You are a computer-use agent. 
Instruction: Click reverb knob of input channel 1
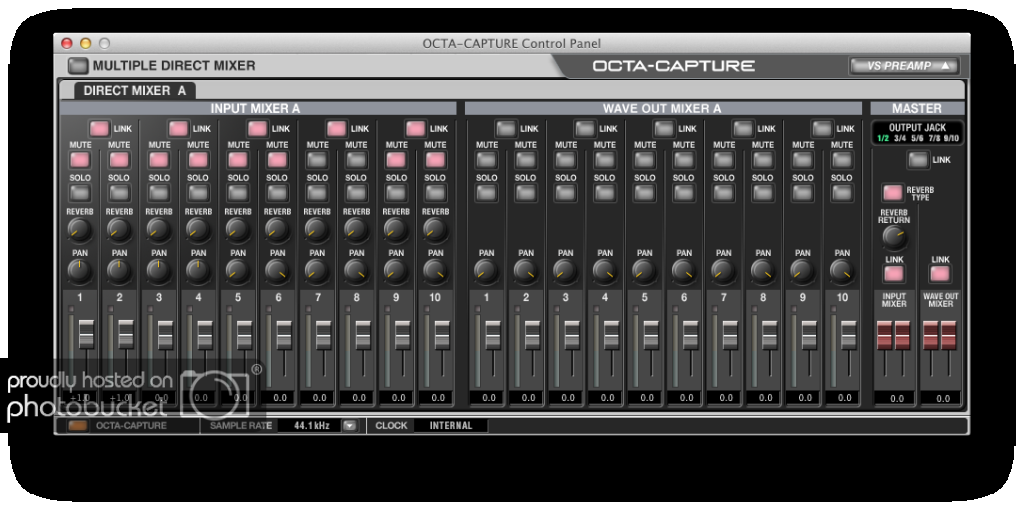coord(80,231)
